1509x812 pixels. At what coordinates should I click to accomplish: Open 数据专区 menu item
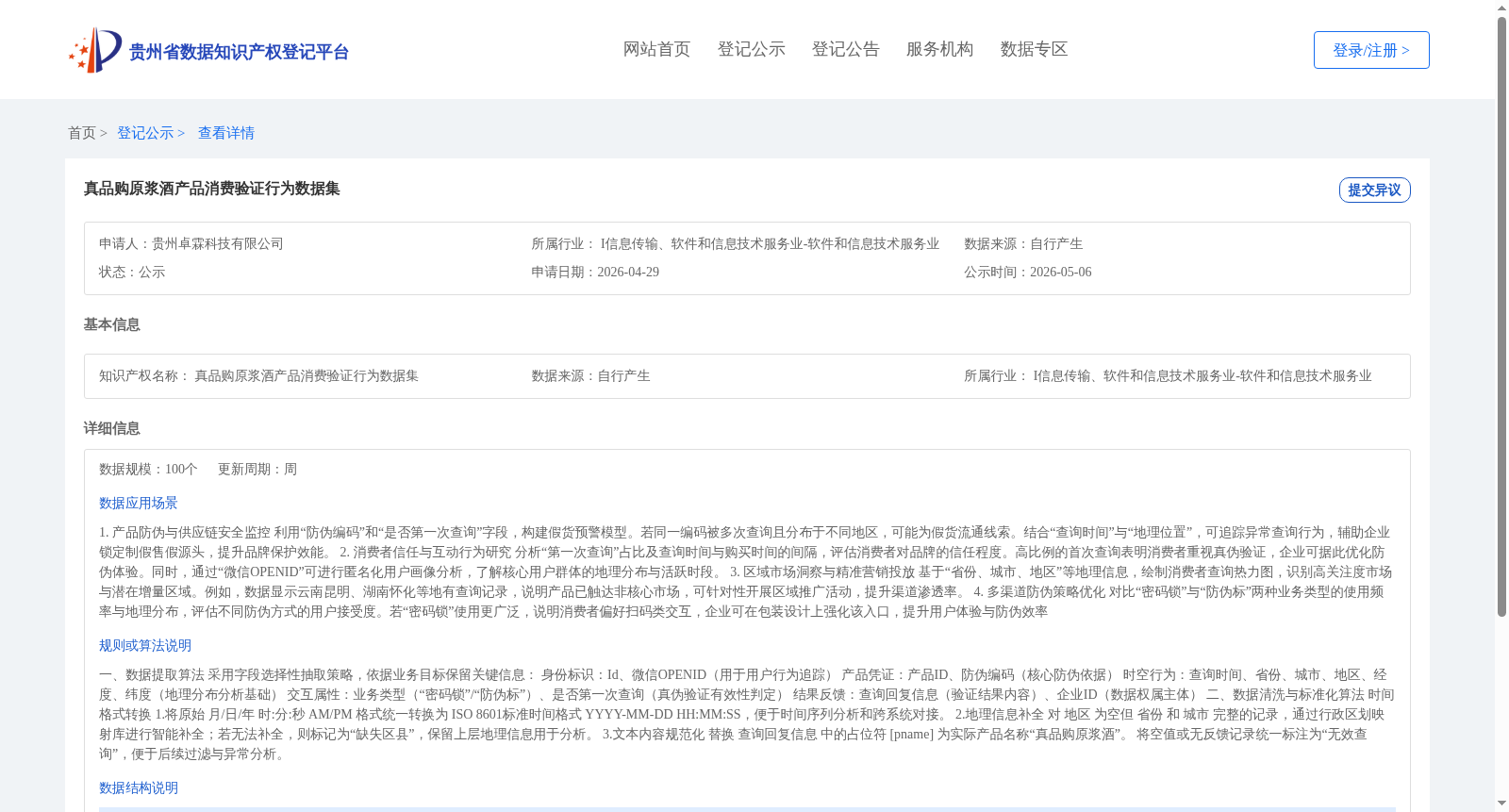[x=1034, y=49]
